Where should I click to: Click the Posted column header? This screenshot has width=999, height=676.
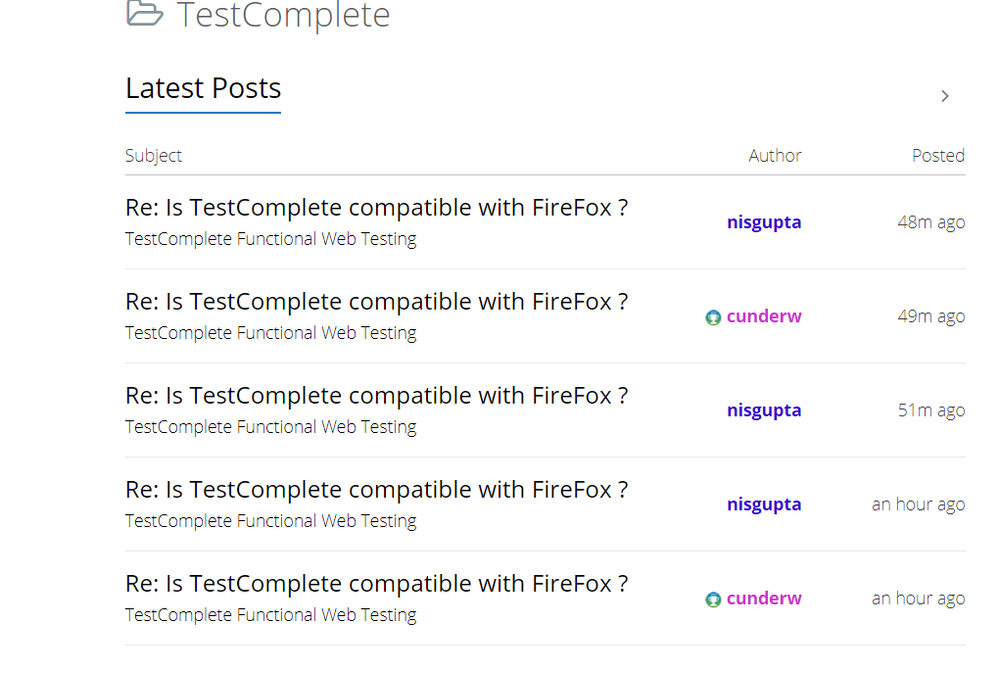point(938,156)
